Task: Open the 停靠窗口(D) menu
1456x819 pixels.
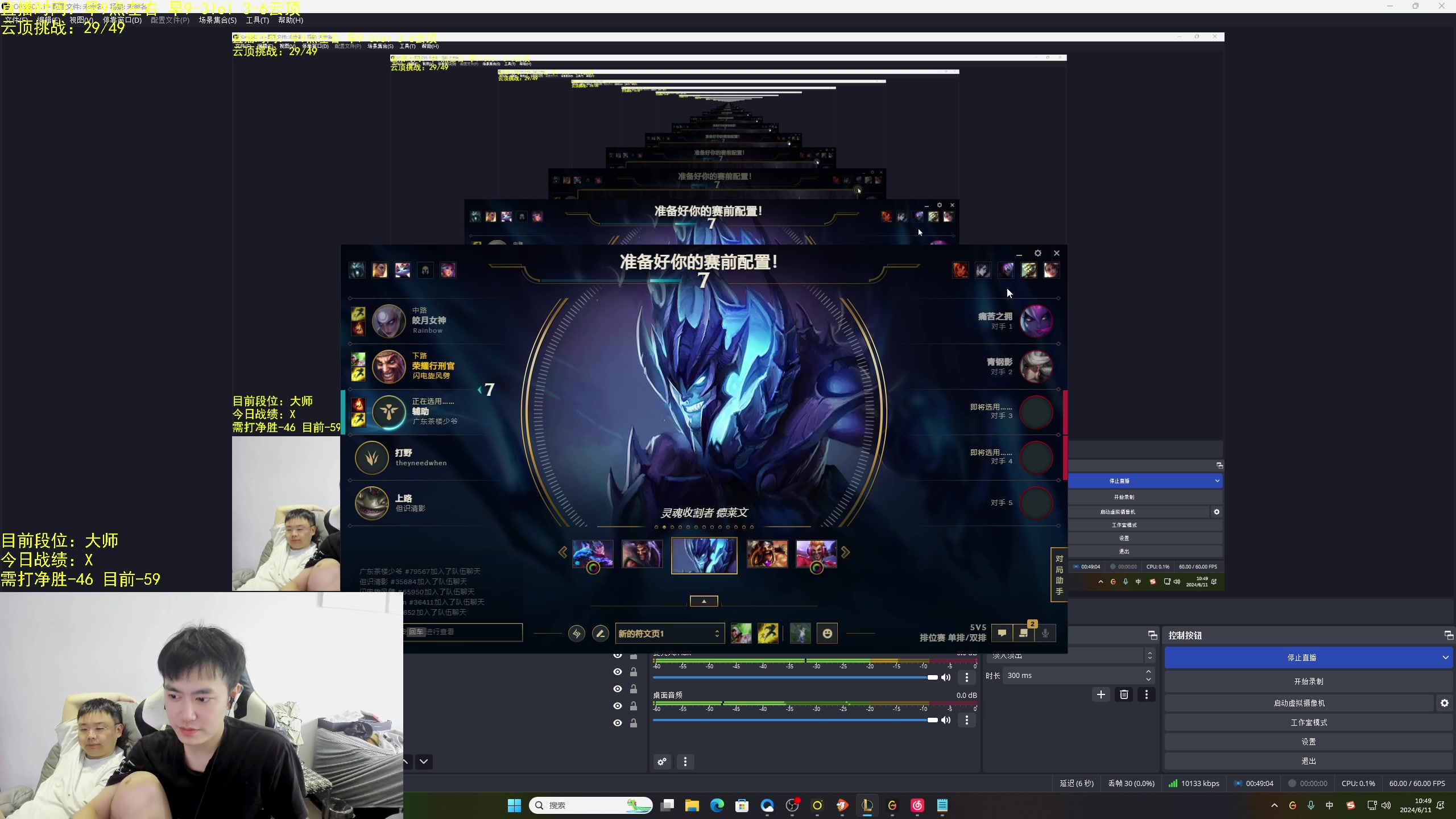Action: coord(122,20)
